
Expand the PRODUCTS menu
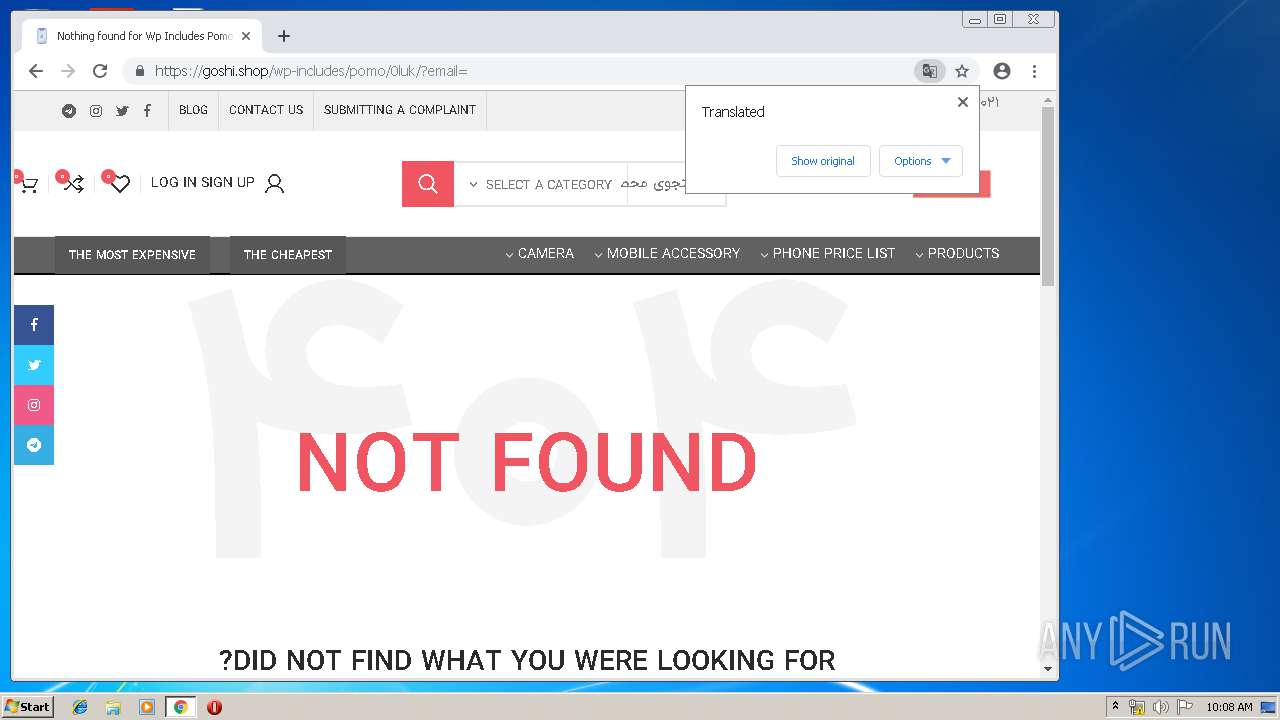point(957,254)
